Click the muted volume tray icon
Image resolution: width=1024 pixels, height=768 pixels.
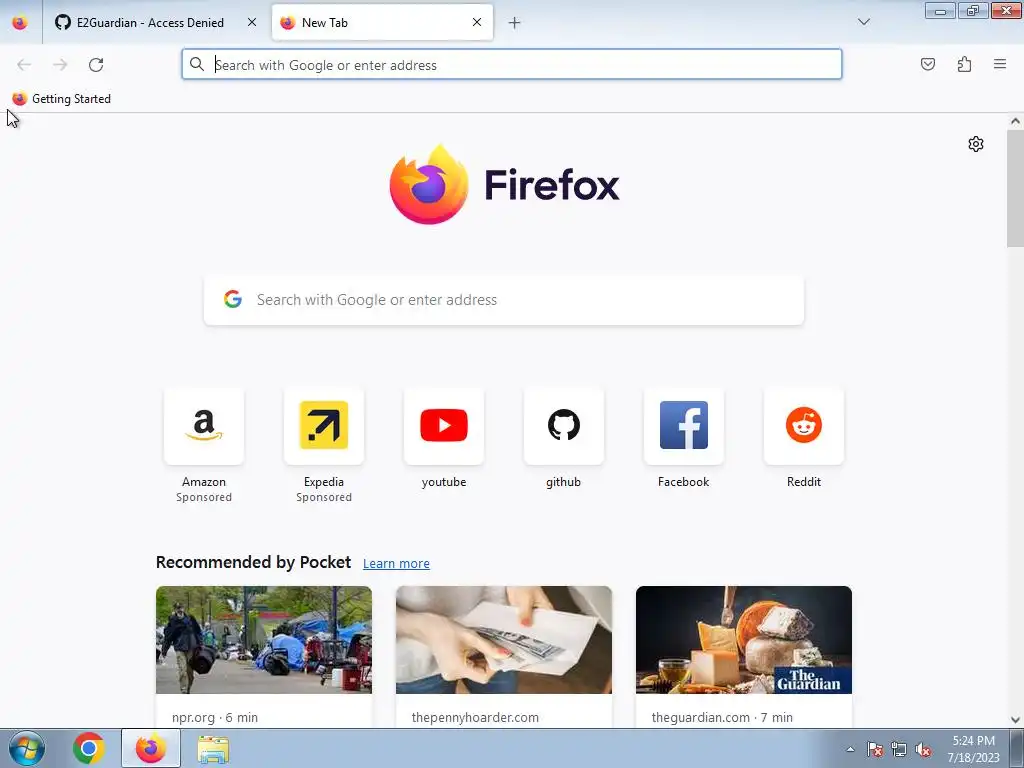tap(923, 750)
